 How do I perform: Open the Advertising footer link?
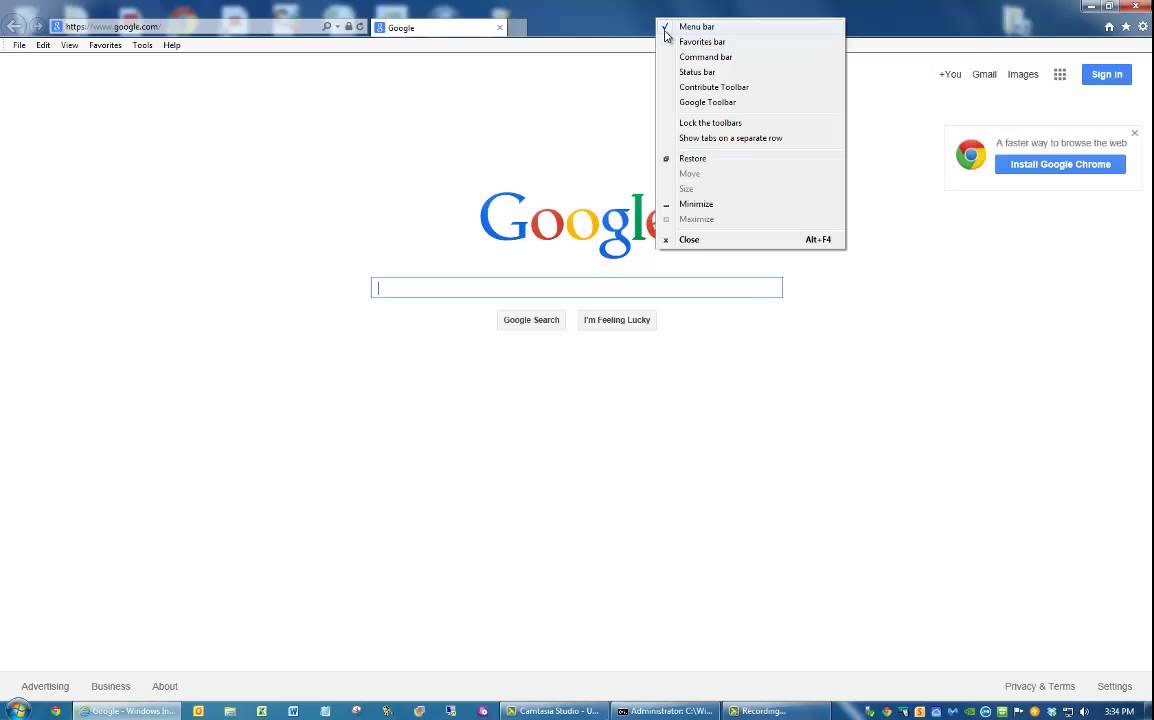click(45, 686)
